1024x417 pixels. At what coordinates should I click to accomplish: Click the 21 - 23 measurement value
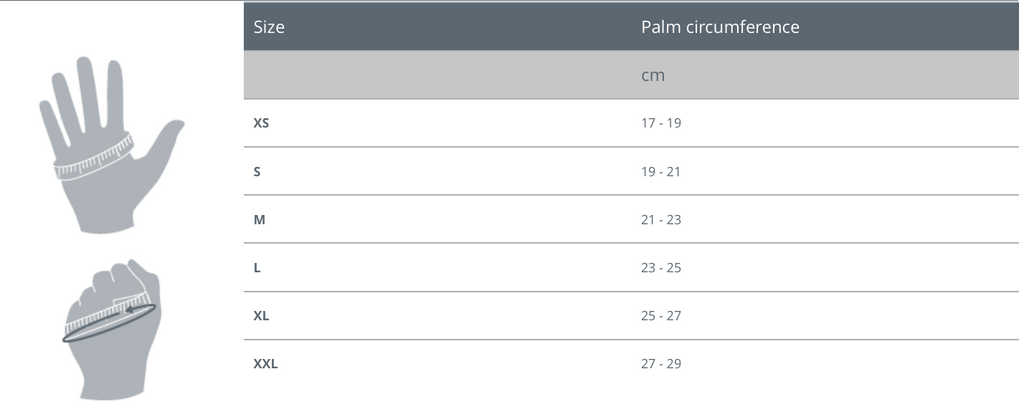pyautogui.click(x=661, y=219)
